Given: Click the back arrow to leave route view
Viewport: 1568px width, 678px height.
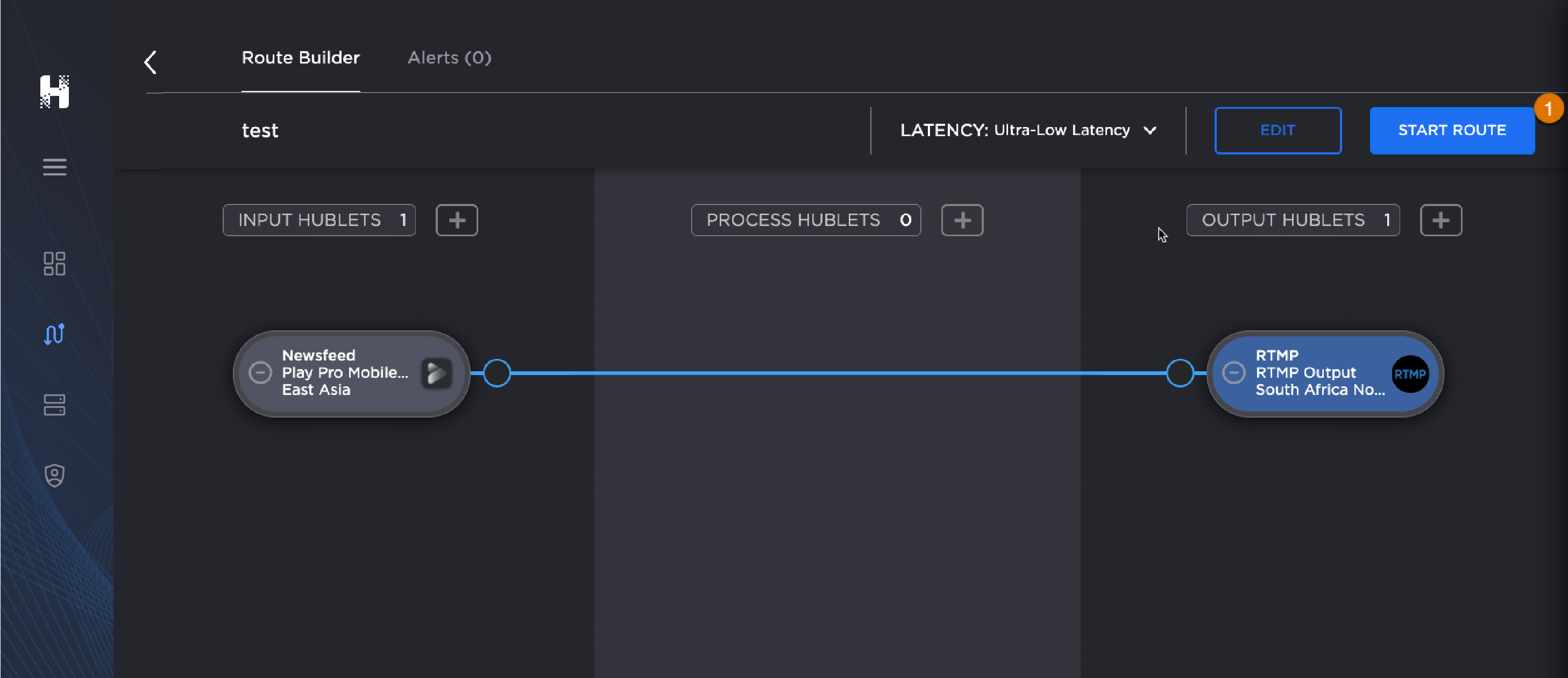Looking at the screenshot, I should pos(151,62).
